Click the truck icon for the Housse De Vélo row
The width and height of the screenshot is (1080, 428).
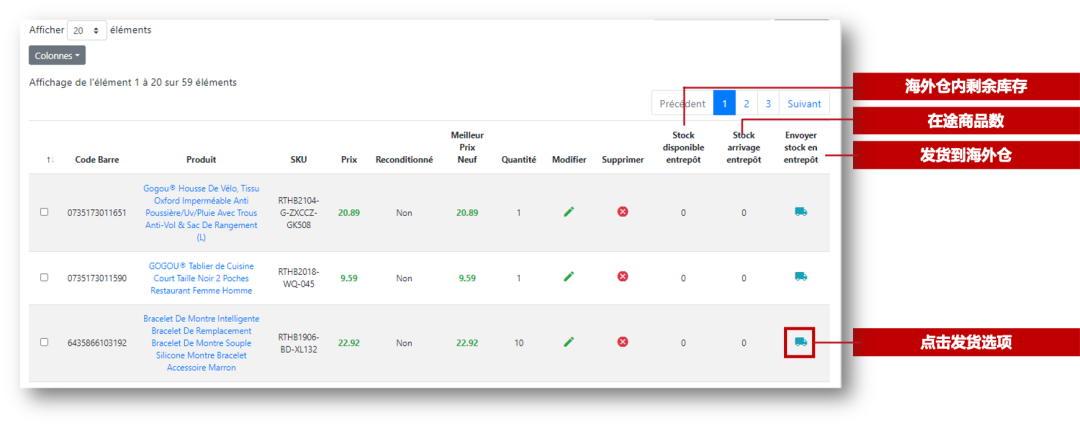[x=800, y=212]
